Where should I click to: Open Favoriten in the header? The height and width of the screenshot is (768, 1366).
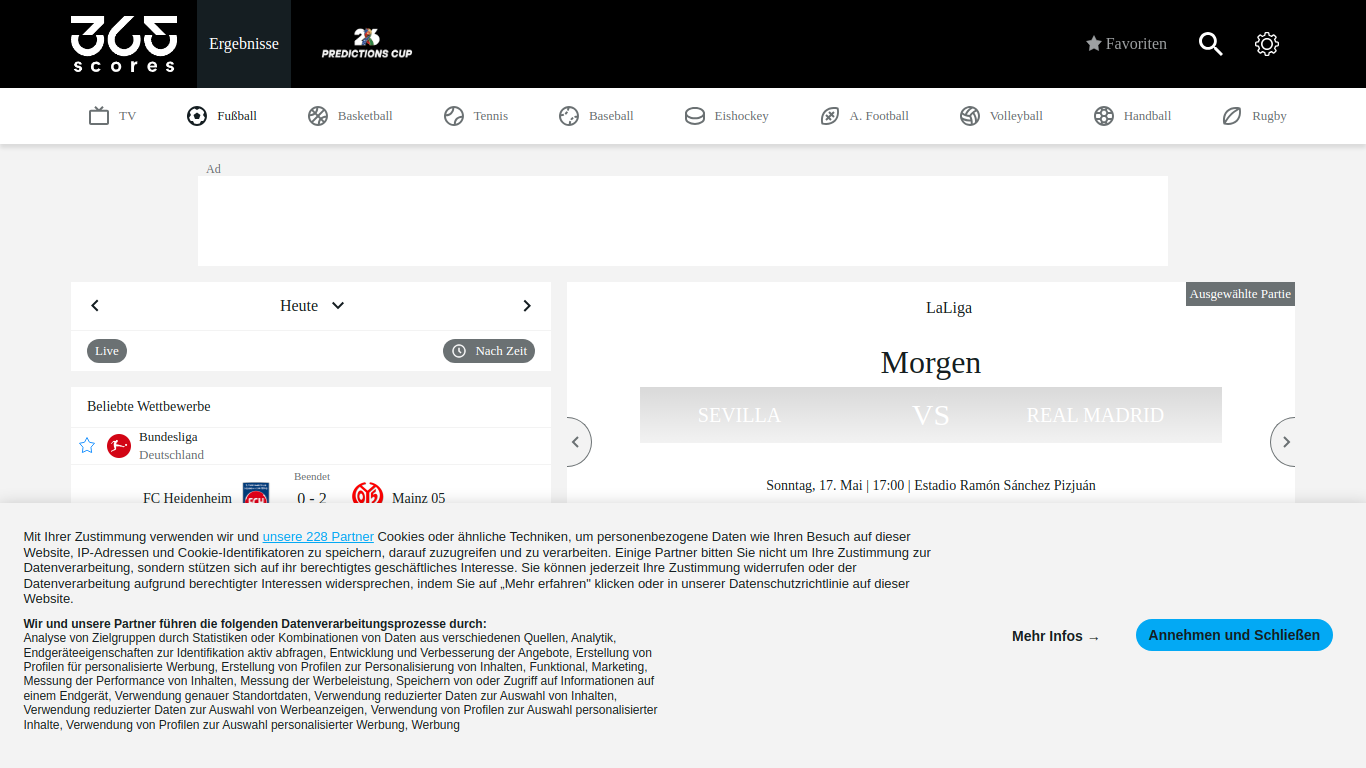1126,44
